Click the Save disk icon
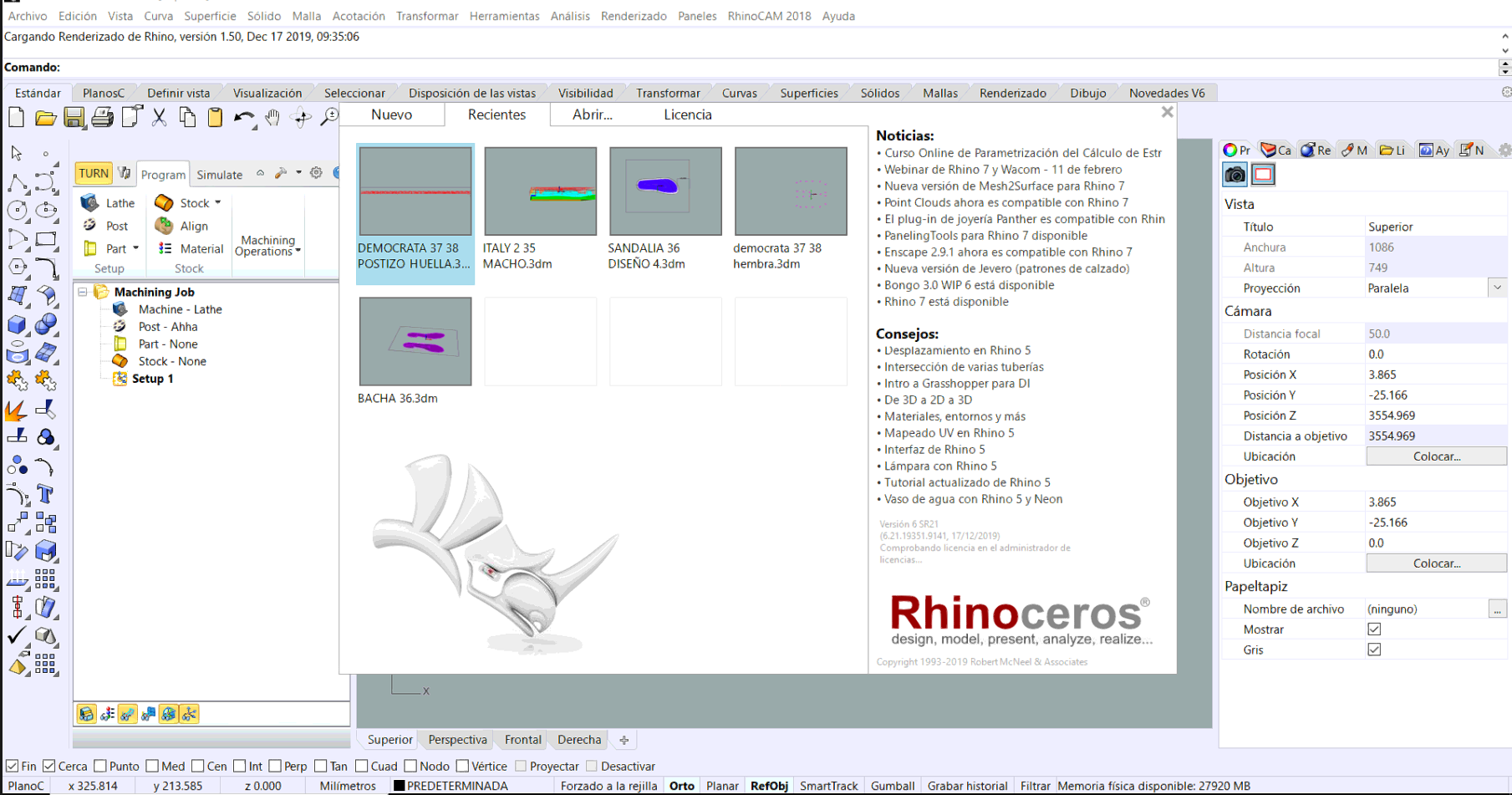This screenshot has width=1512, height=795. 74,118
